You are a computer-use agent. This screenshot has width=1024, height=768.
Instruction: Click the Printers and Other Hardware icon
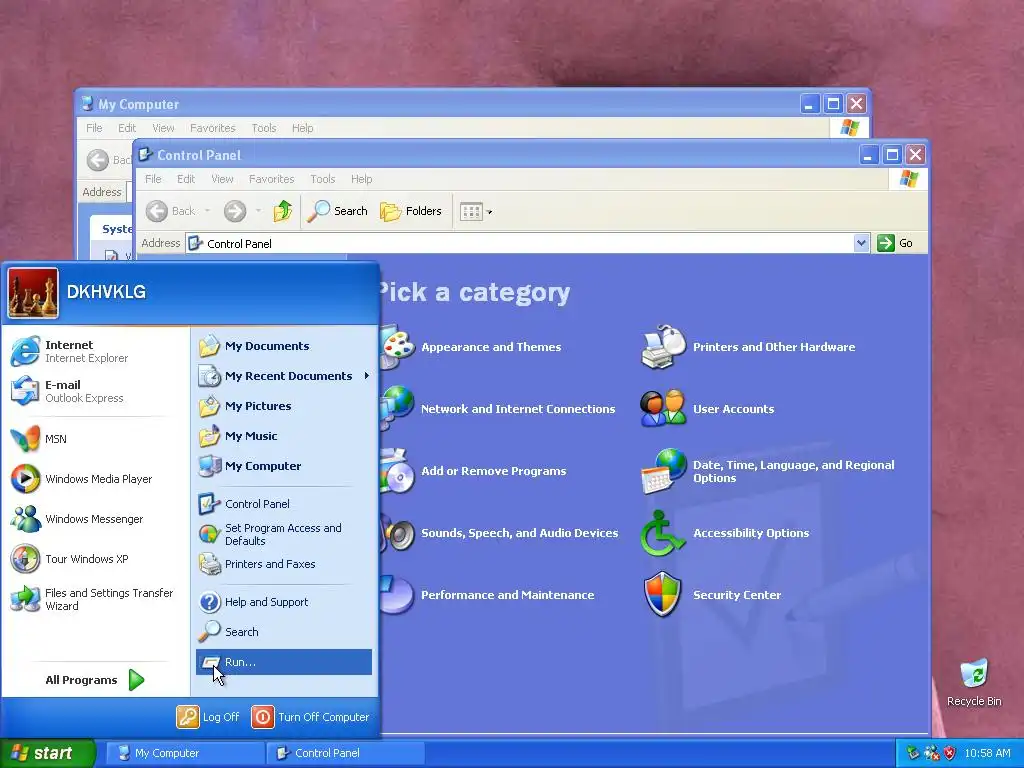(x=664, y=347)
